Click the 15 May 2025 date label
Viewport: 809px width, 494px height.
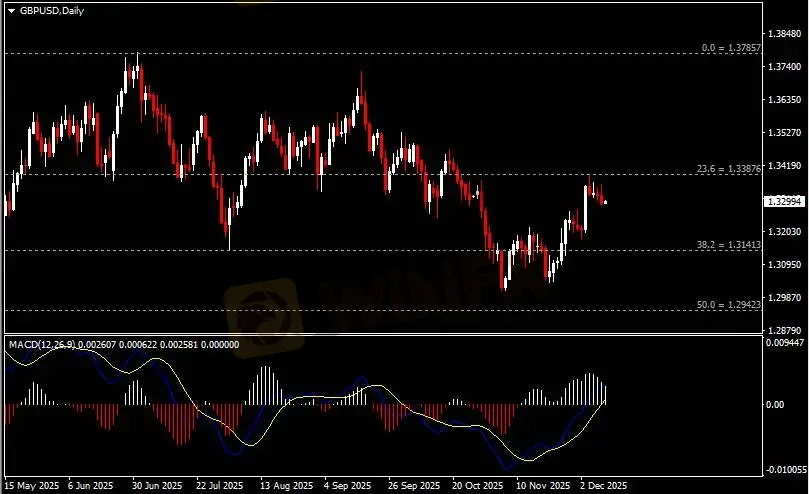(32, 485)
